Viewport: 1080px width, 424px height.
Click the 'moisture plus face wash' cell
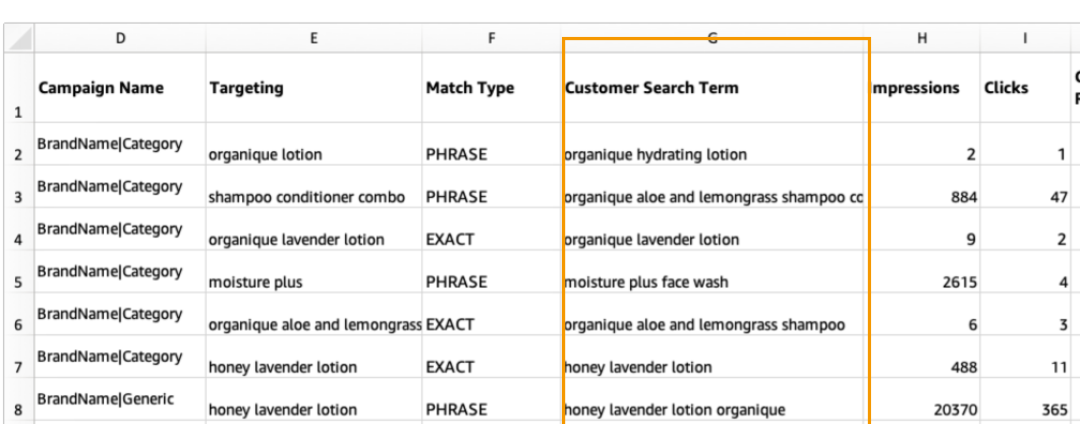[712, 282]
